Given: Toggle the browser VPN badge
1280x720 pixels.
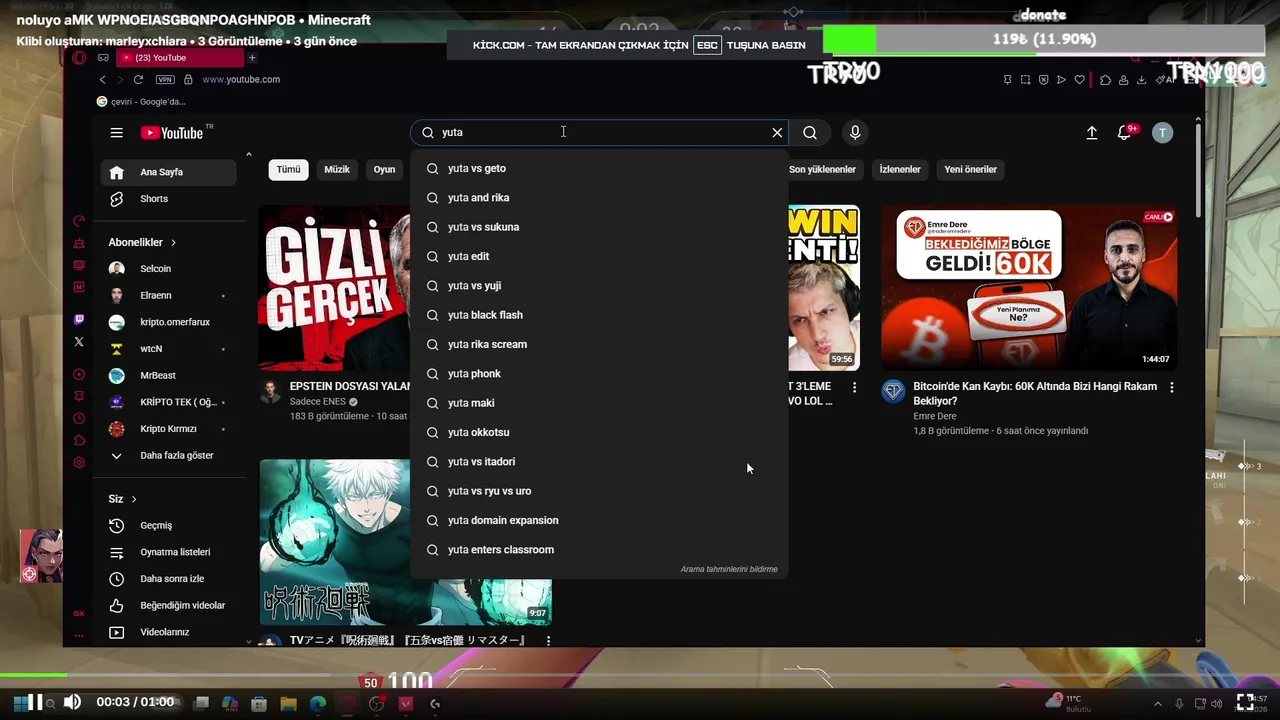Looking at the screenshot, I should click(165, 80).
